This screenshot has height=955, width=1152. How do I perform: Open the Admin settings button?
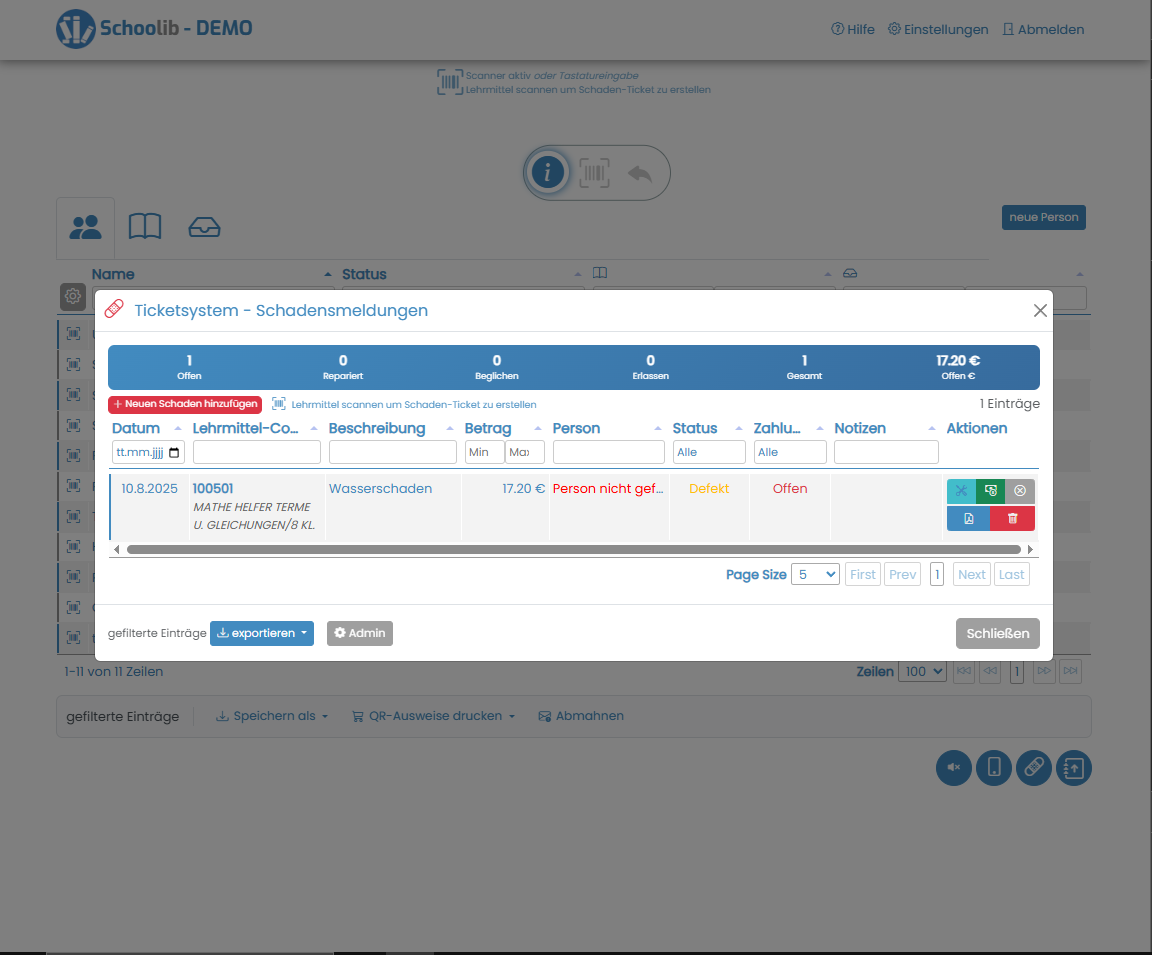click(359, 633)
